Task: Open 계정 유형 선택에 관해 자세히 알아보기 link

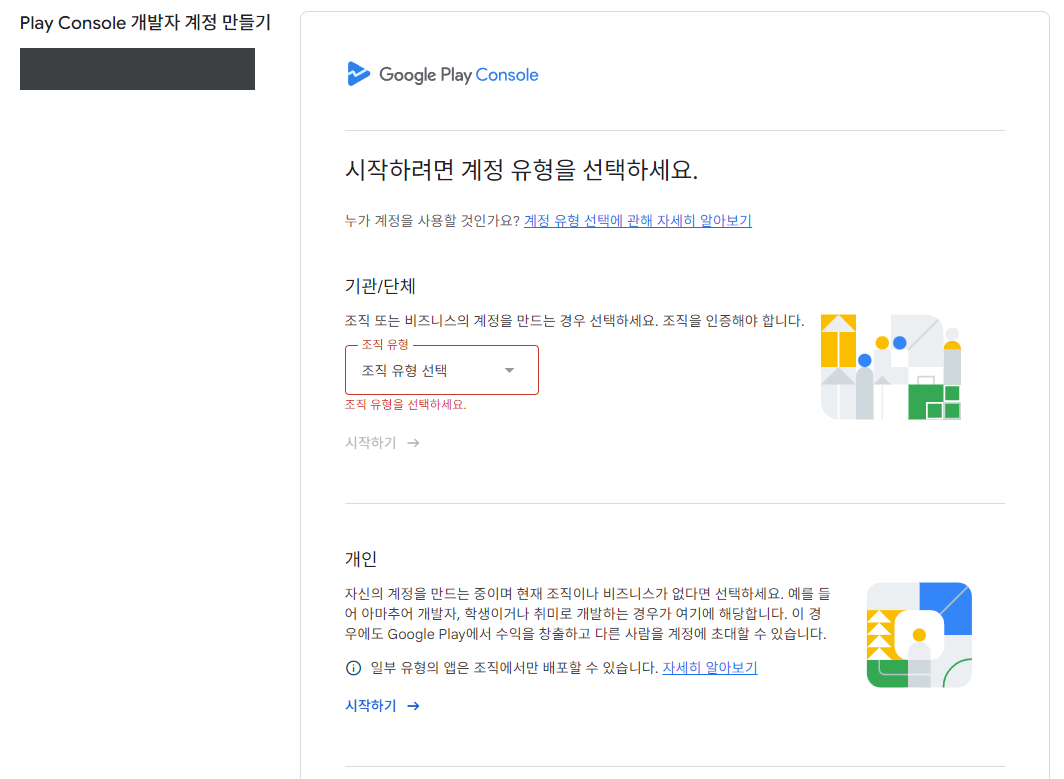Action: tap(638, 221)
